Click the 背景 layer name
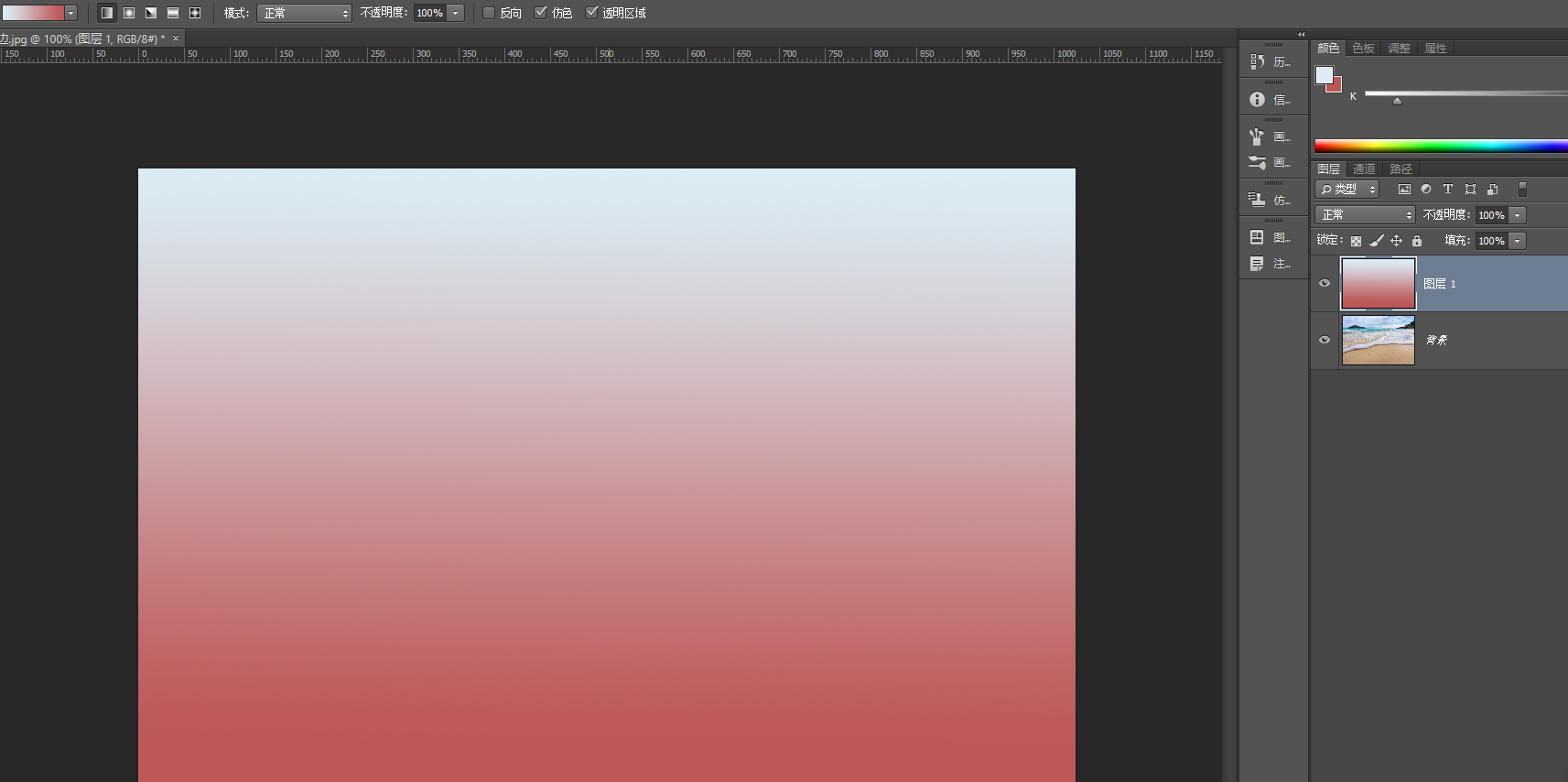 tap(1436, 340)
